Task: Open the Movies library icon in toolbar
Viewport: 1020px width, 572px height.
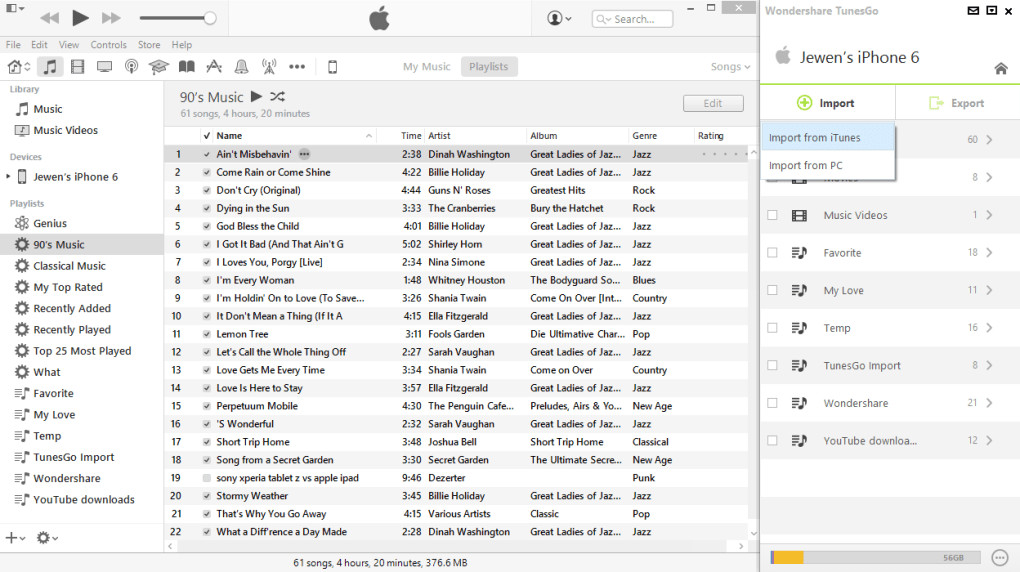Action: coord(77,67)
